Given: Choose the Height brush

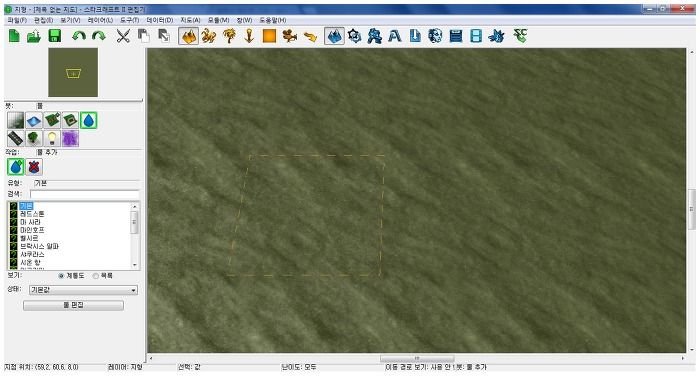Looking at the screenshot, I should 16,121.
